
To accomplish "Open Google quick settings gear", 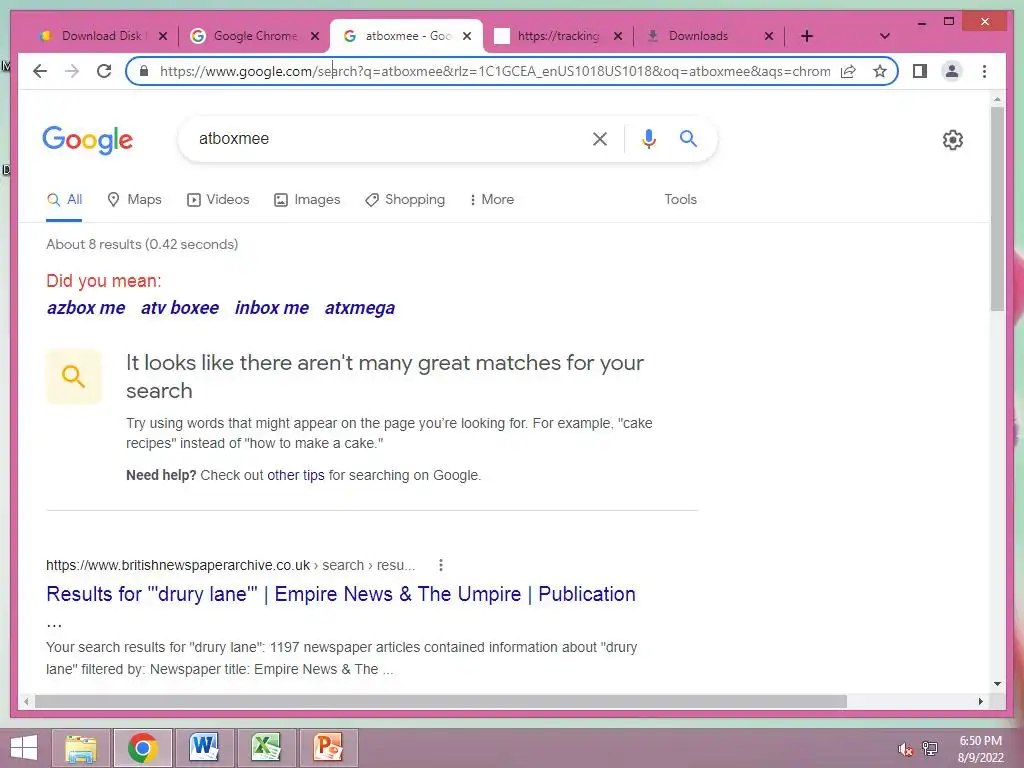I will coord(953,139).
